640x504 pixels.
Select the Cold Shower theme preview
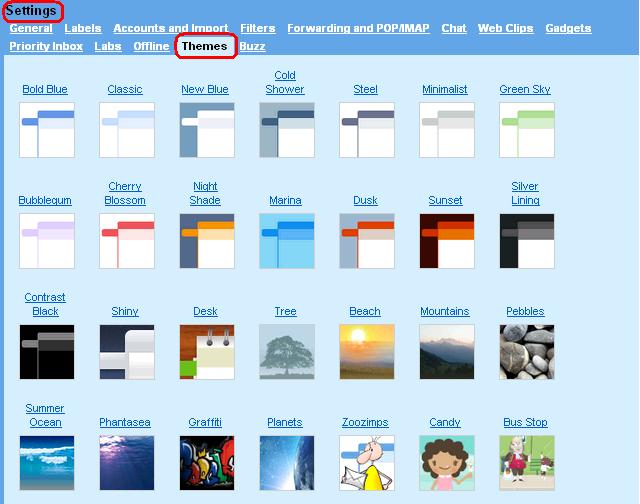pyautogui.click(x=287, y=130)
